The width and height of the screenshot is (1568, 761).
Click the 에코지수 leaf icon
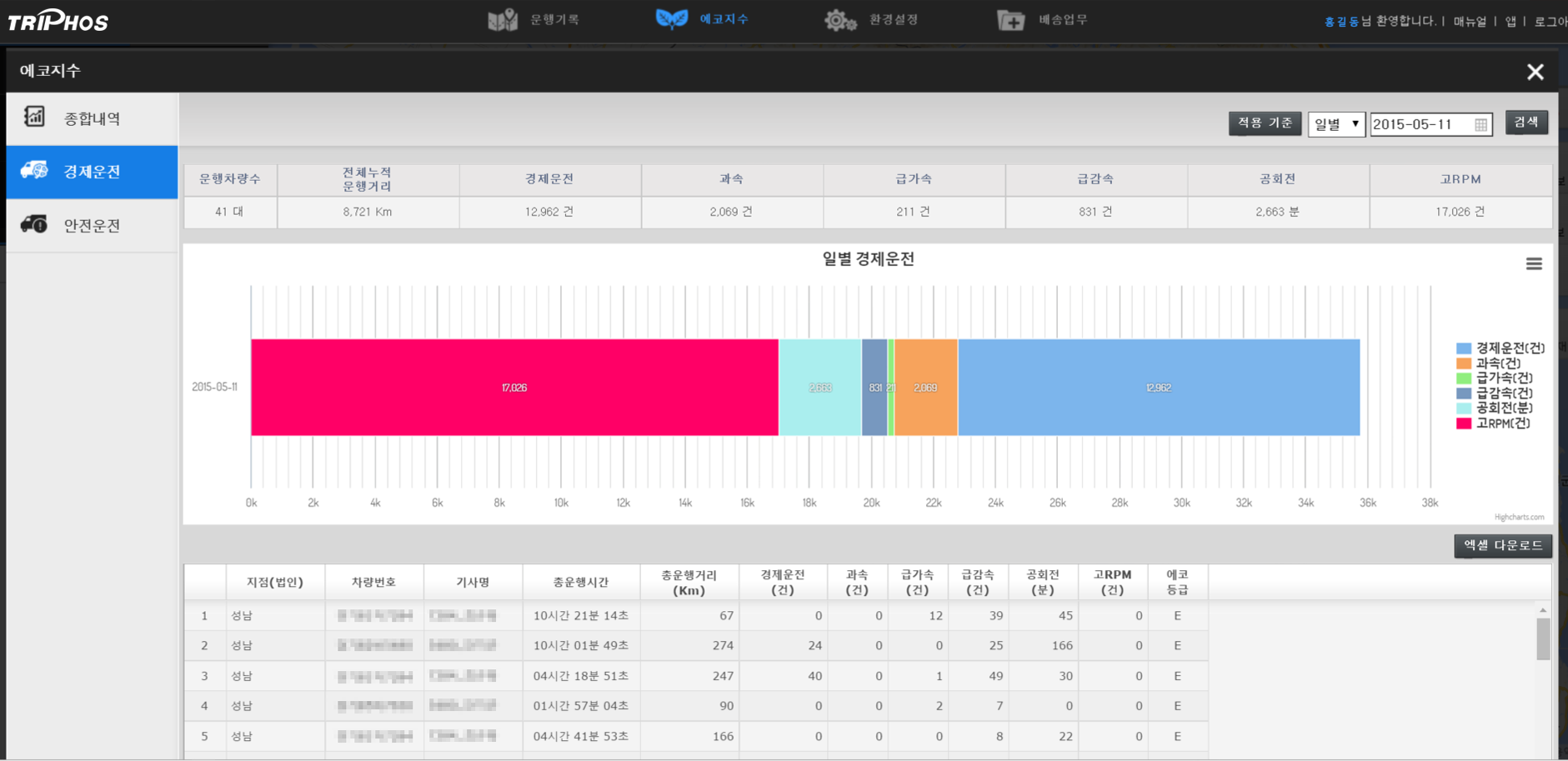pyautogui.click(x=672, y=18)
